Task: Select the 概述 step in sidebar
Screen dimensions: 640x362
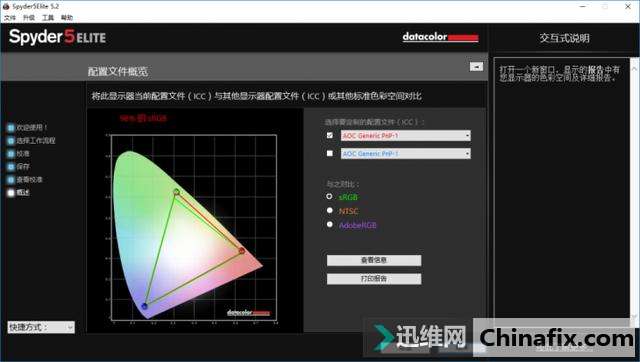Action: 18,193
